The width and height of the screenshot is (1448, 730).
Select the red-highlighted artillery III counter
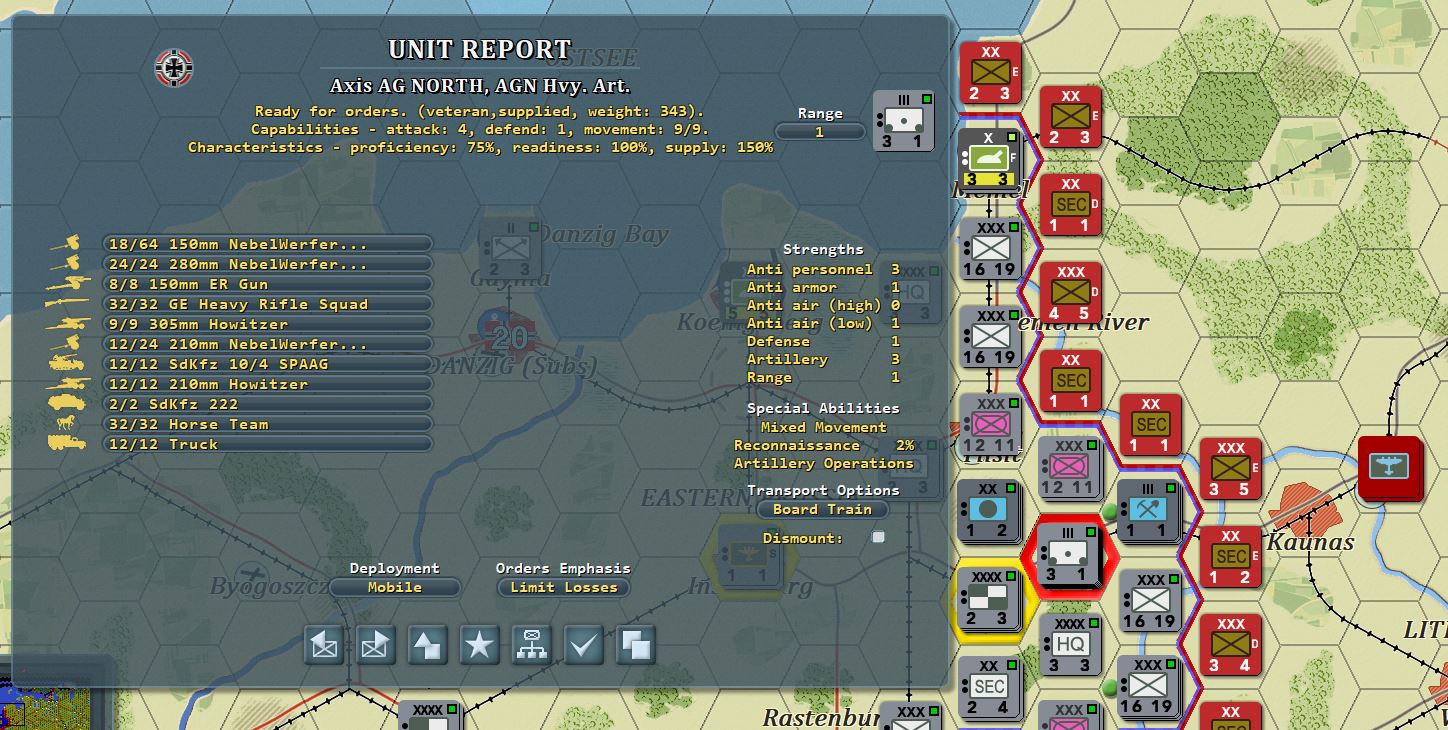pos(1067,555)
